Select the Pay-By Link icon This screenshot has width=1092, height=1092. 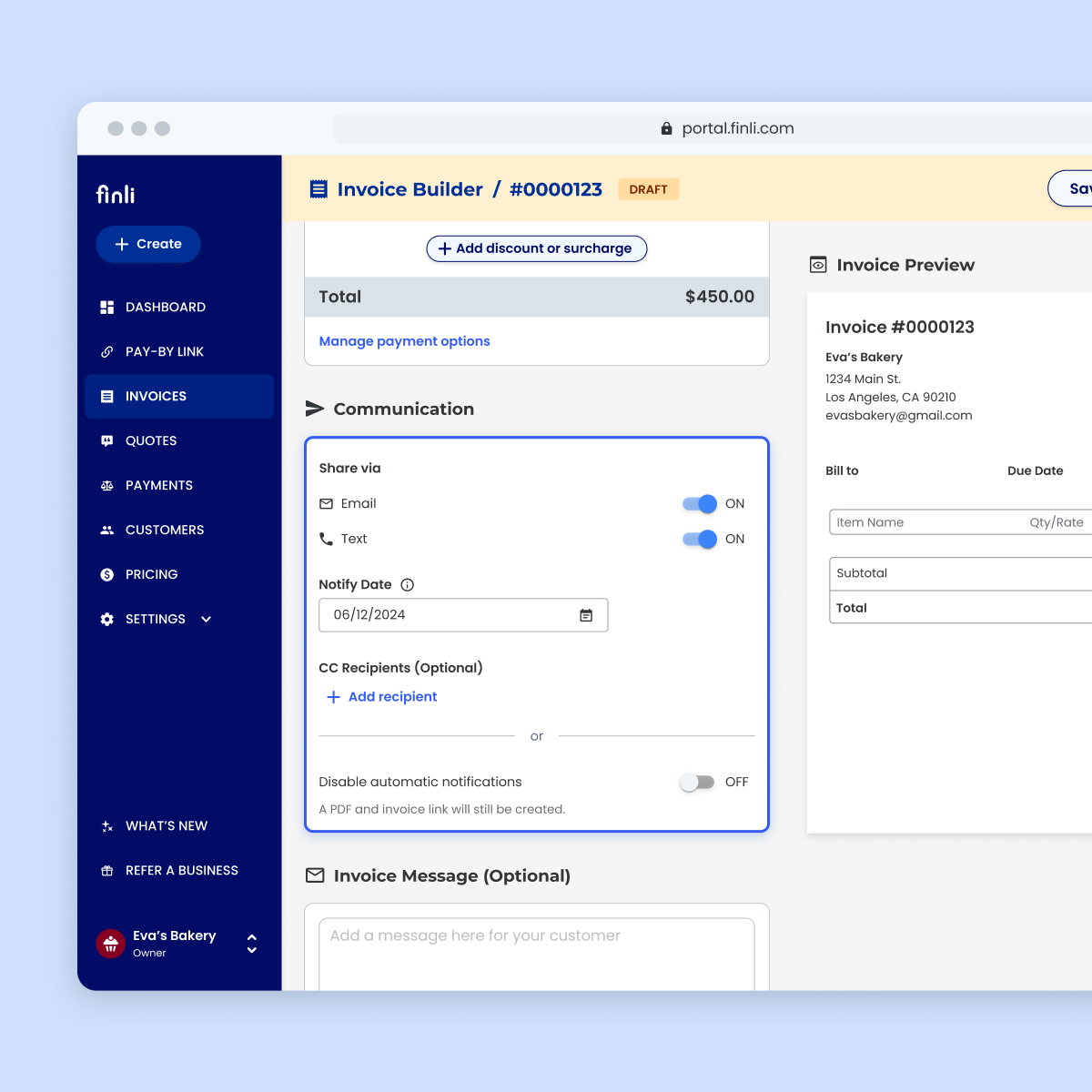pyautogui.click(x=108, y=351)
